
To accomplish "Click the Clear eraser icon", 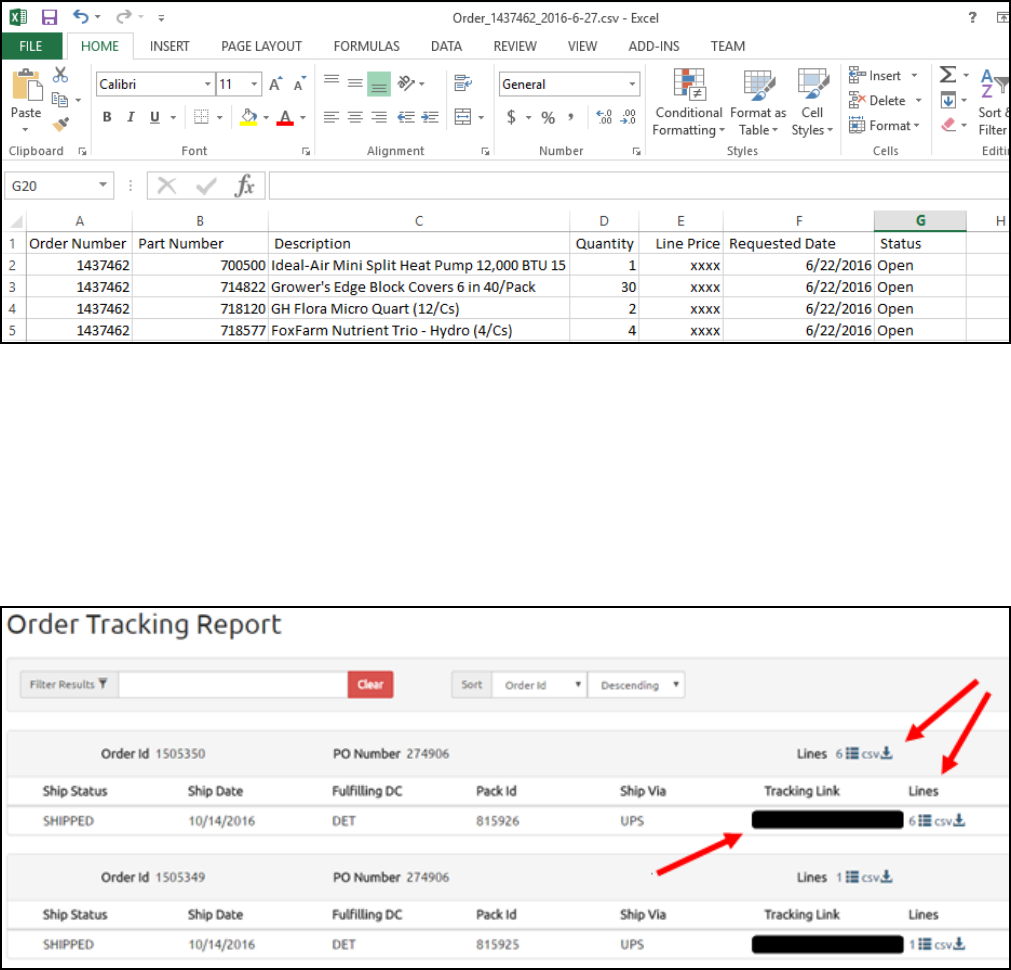I will (948, 124).
